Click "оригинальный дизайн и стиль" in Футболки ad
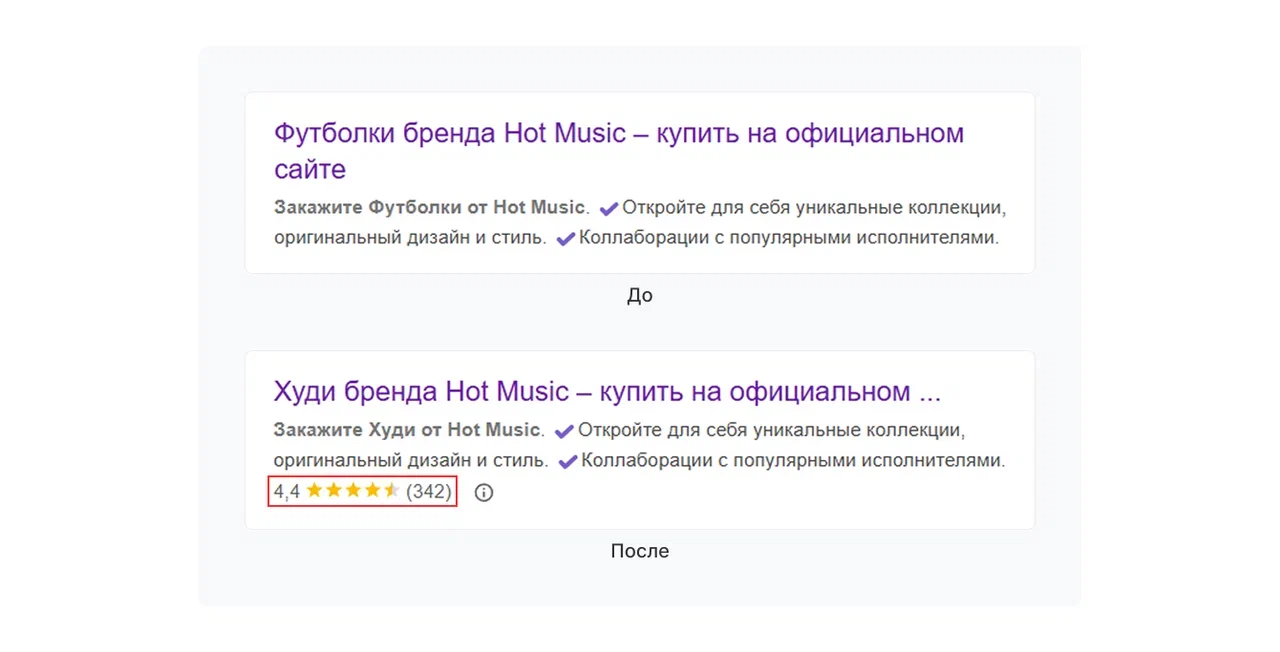1280x652 pixels. 410,238
